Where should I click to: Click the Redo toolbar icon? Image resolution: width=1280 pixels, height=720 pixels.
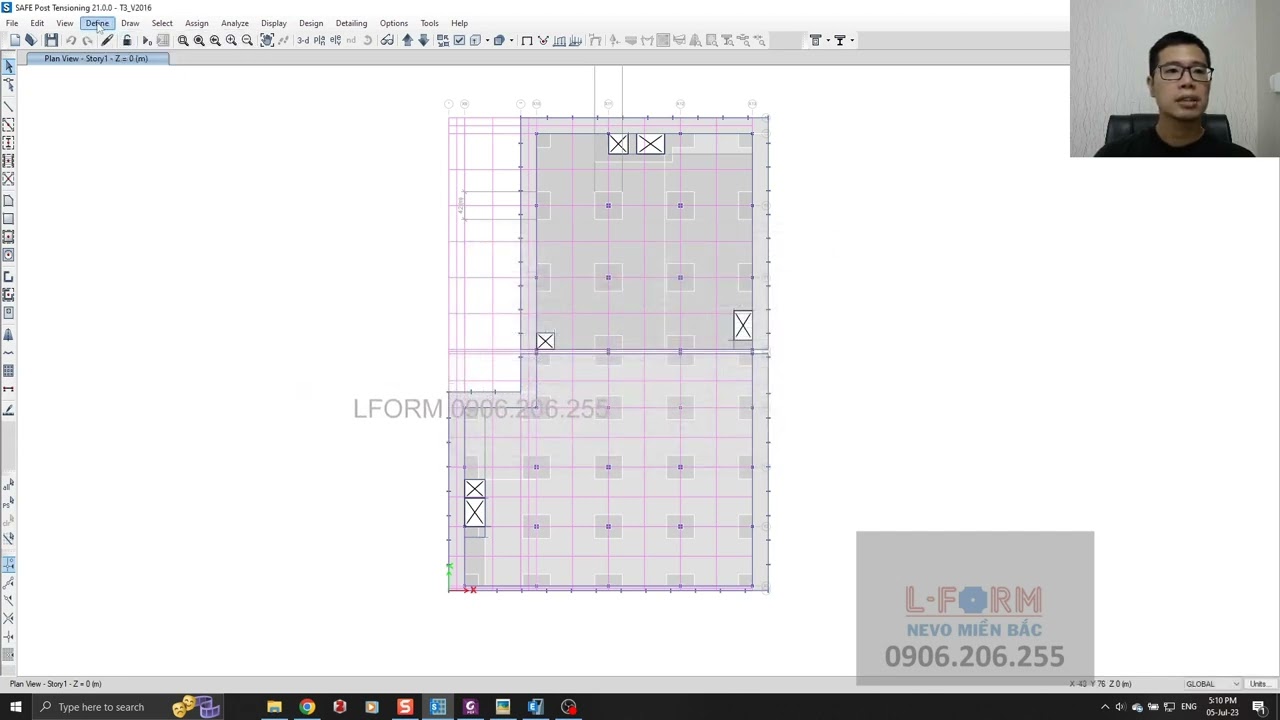point(88,40)
